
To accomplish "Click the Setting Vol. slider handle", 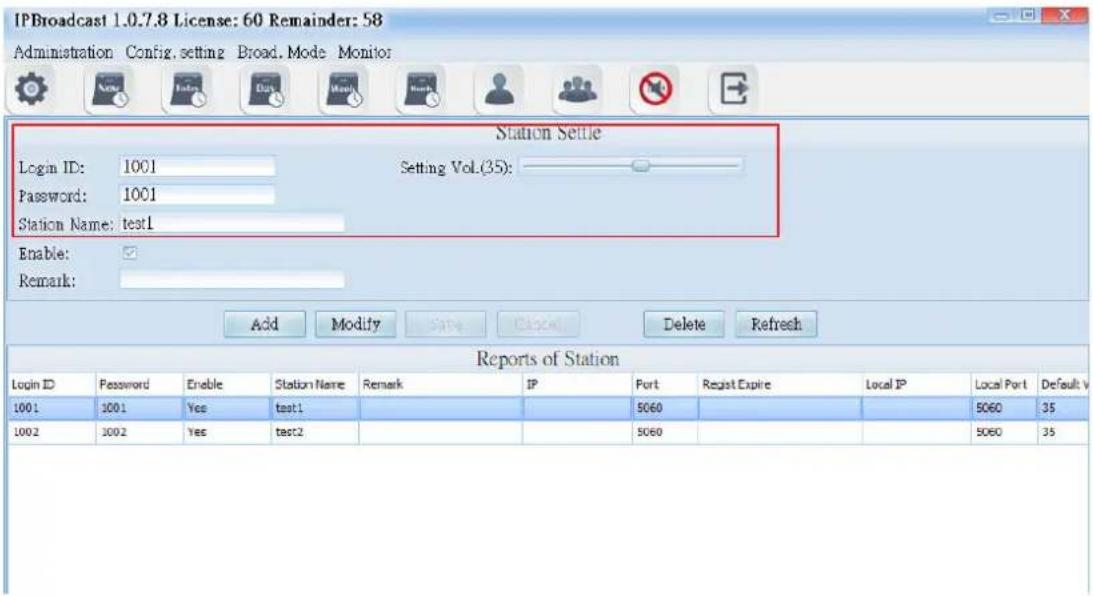I will tap(641, 166).
